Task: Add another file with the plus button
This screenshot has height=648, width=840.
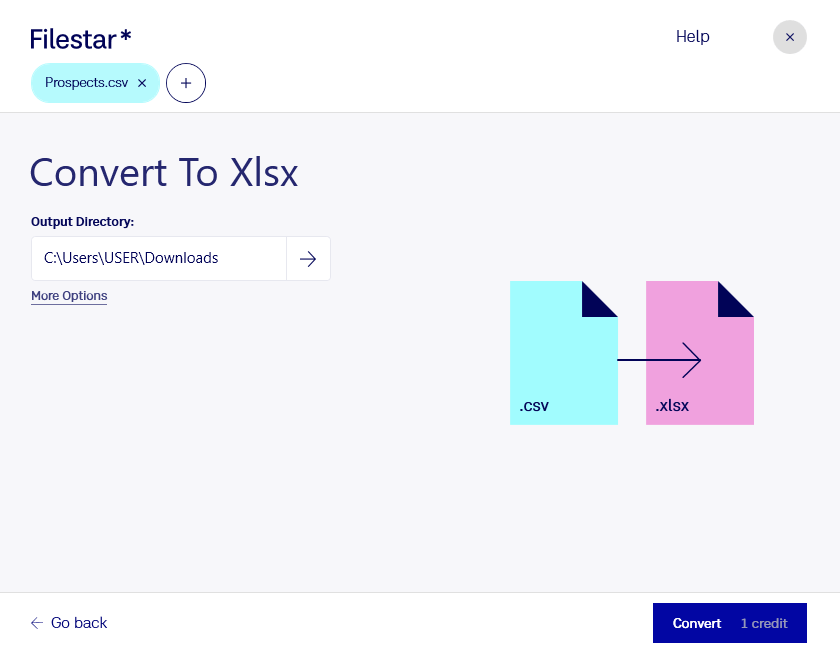Action: (x=186, y=83)
